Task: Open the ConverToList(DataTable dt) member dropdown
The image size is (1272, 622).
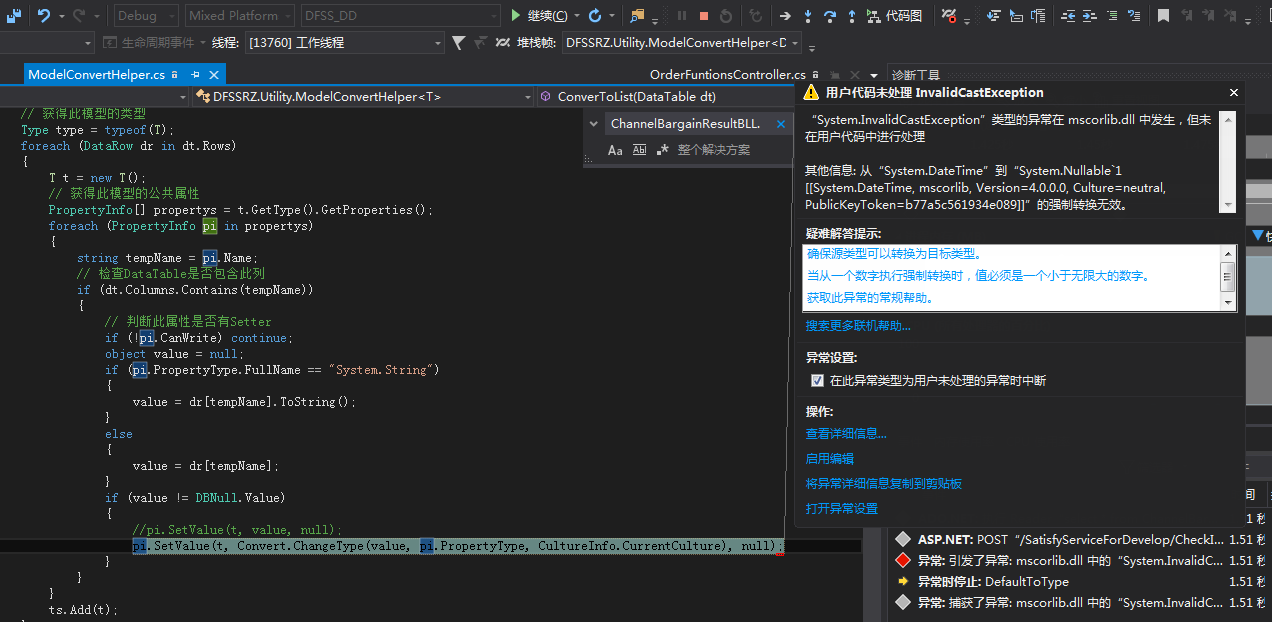Action: pyautogui.click(x=666, y=97)
